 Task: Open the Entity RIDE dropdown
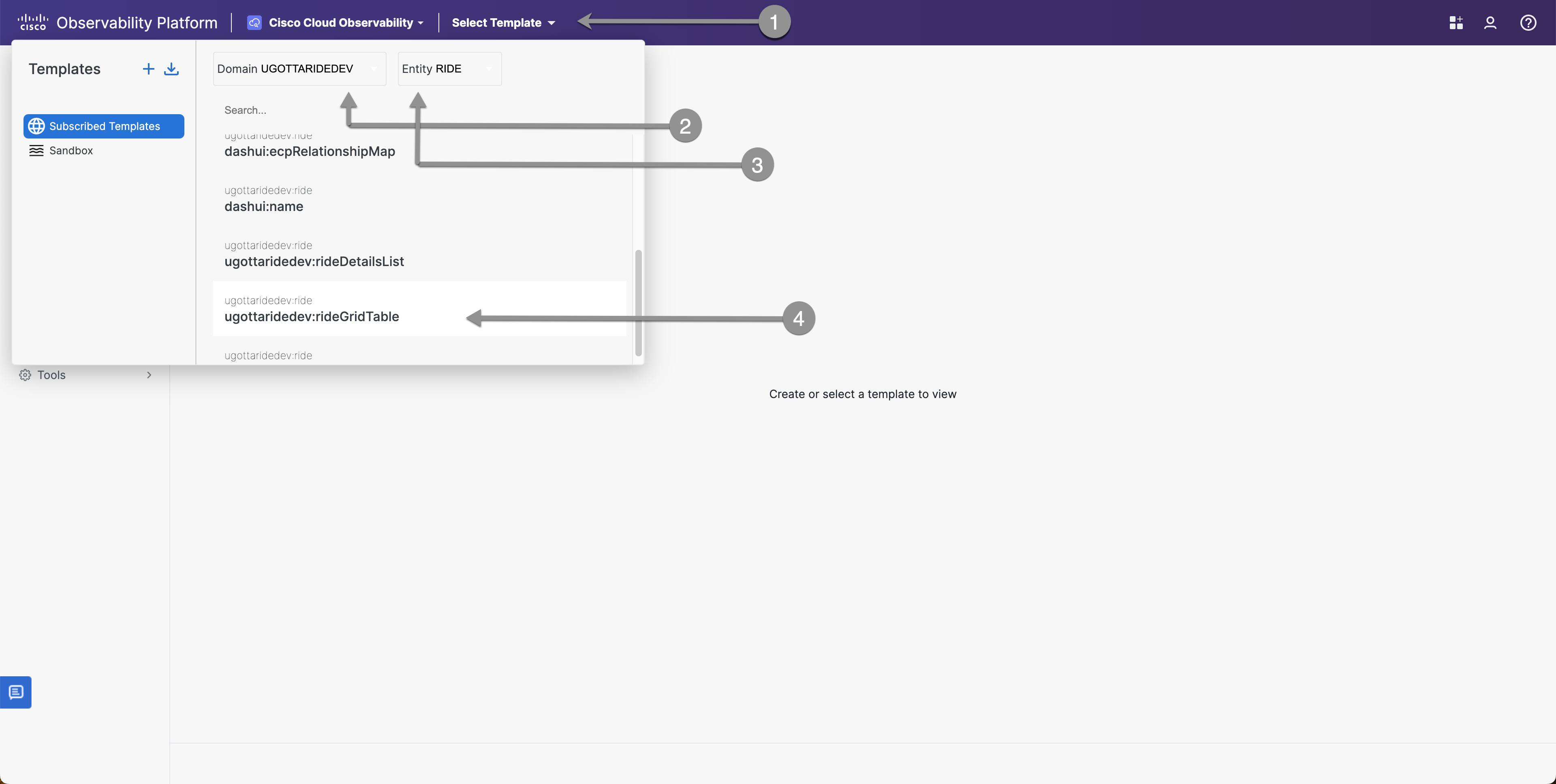[x=449, y=69]
